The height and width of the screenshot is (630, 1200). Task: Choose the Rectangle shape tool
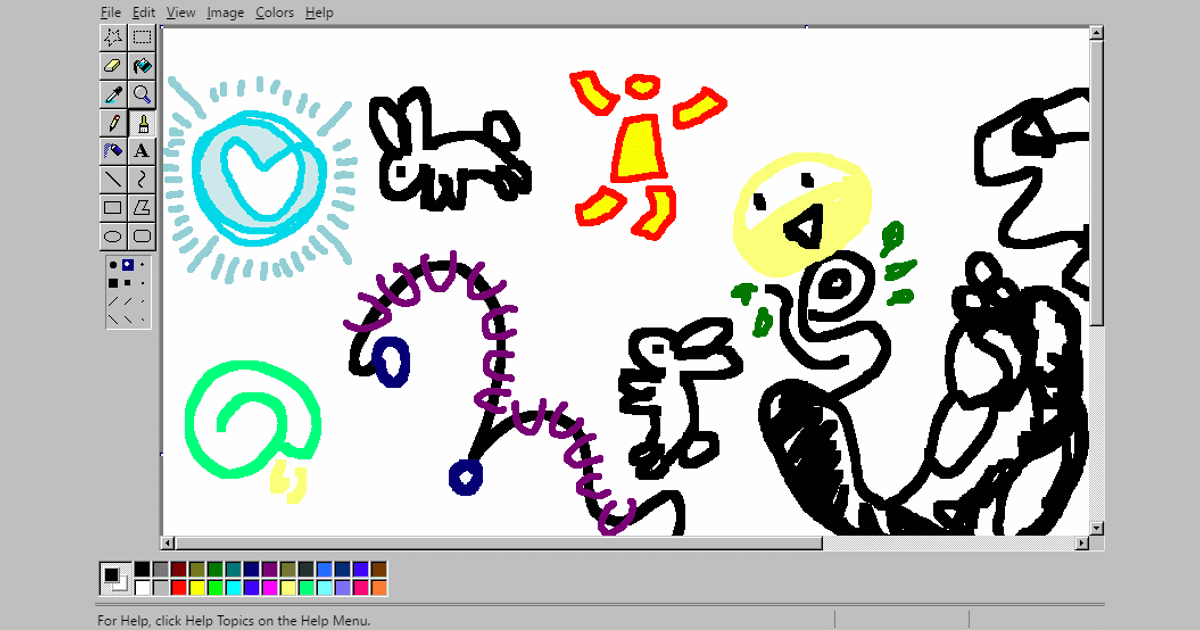(x=113, y=208)
